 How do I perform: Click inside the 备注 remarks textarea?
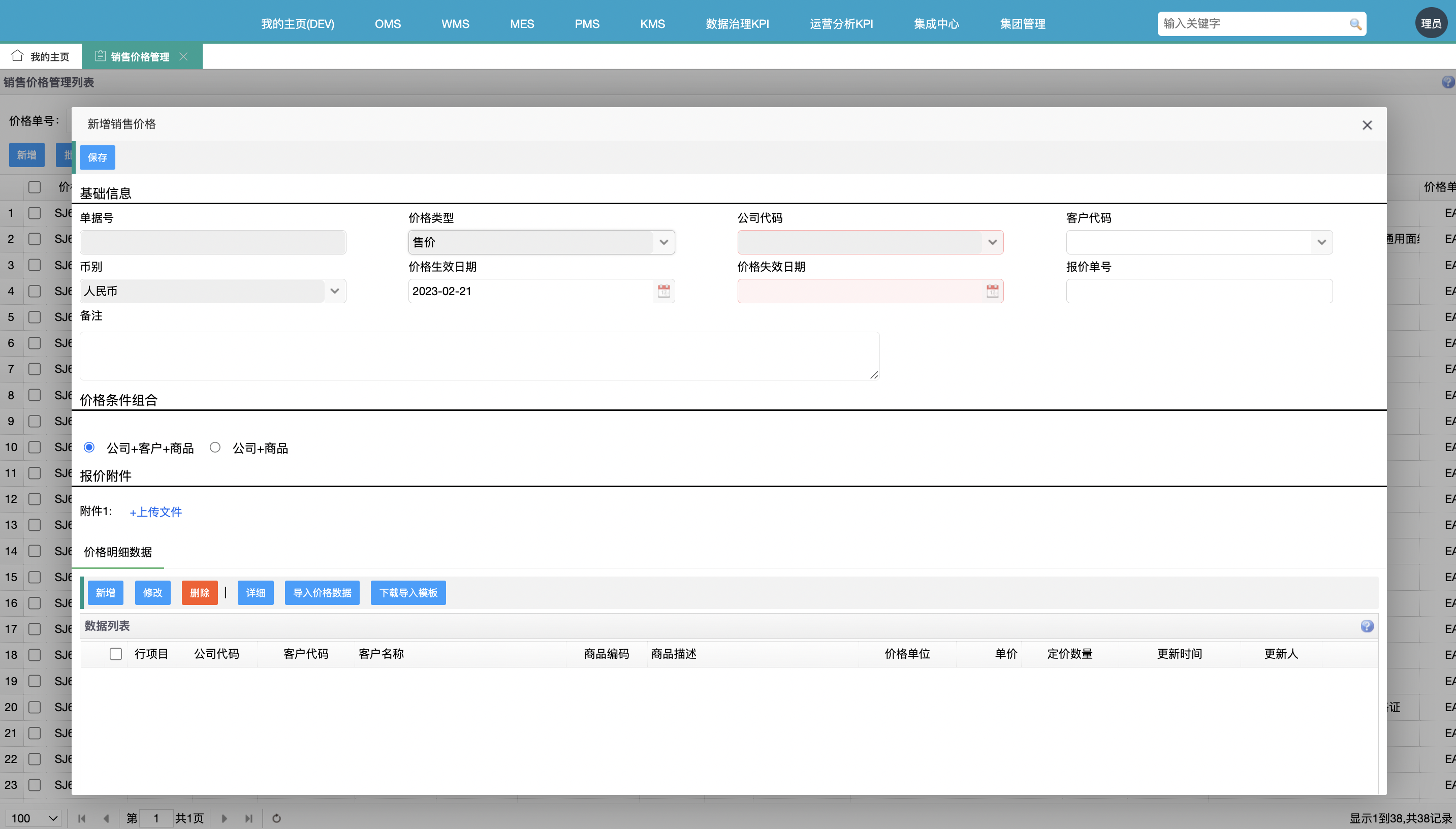pos(479,355)
